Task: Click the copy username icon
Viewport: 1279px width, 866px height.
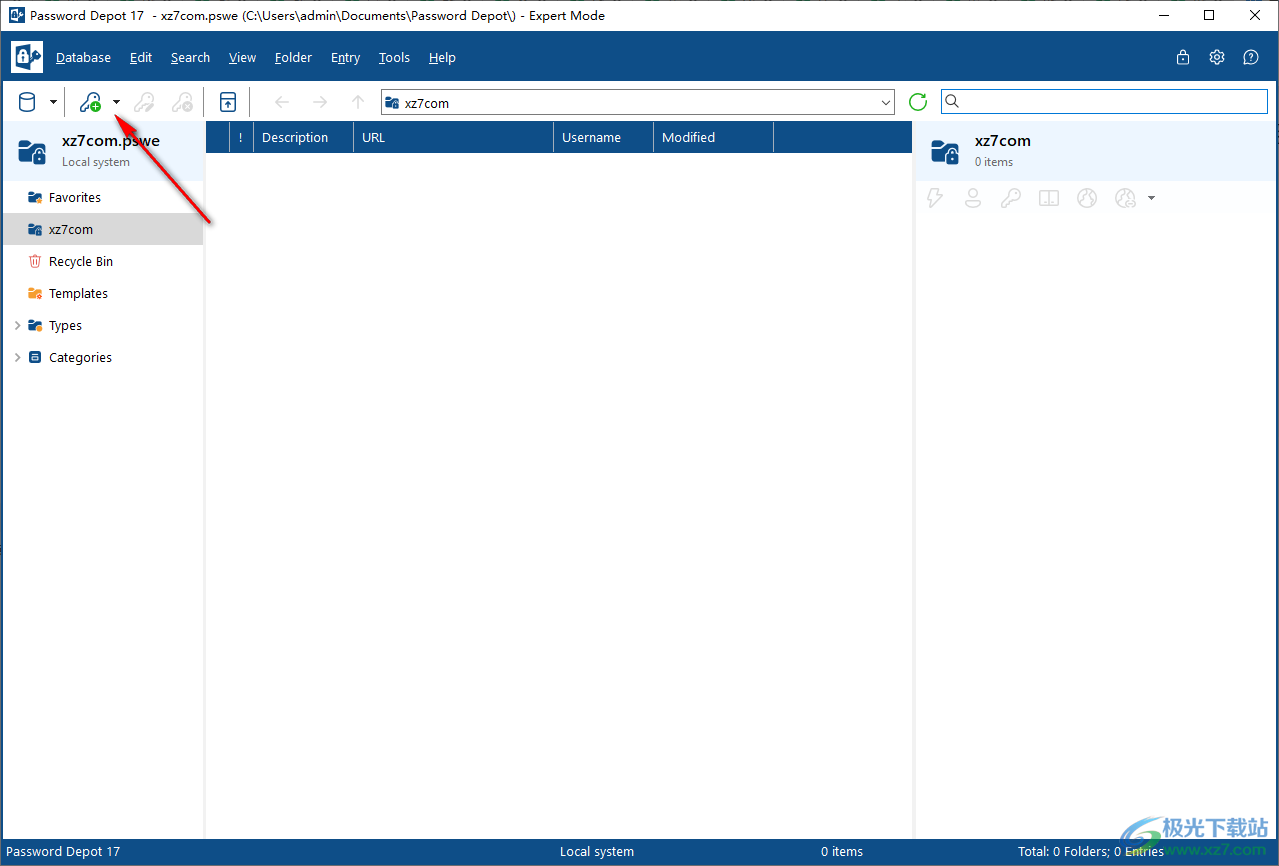Action: click(x=973, y=198)
